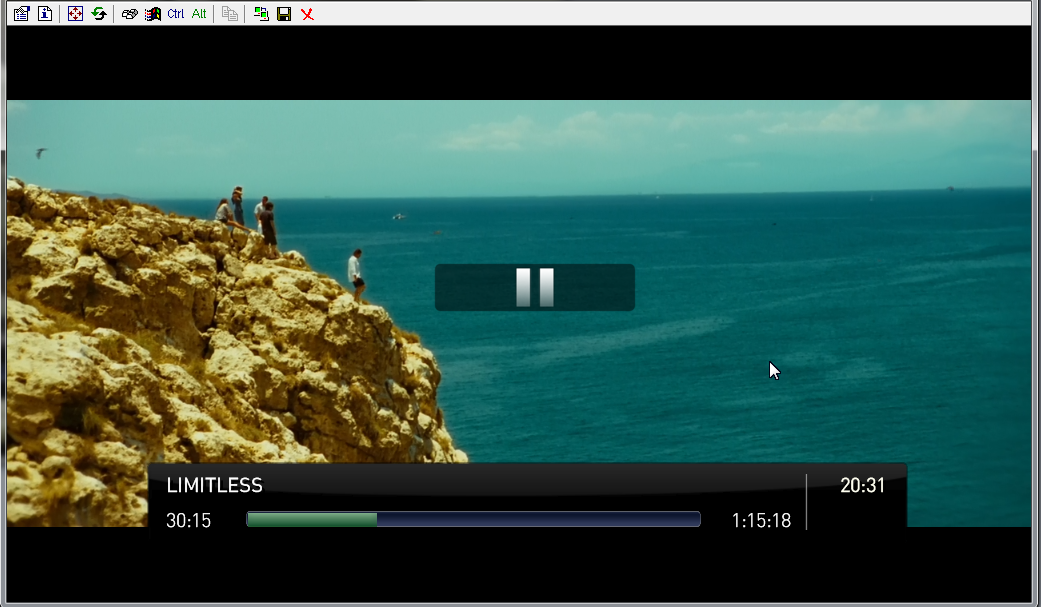Start a new connection via the two-computers icon
This screenshot has height=607, width=1041.
(261, 13)
